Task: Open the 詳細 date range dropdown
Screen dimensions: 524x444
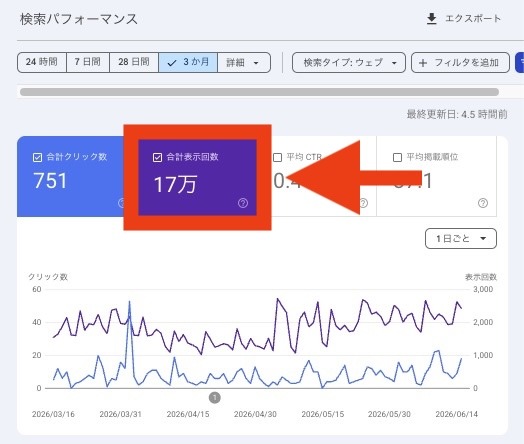Action: click(x=244, y=62)
